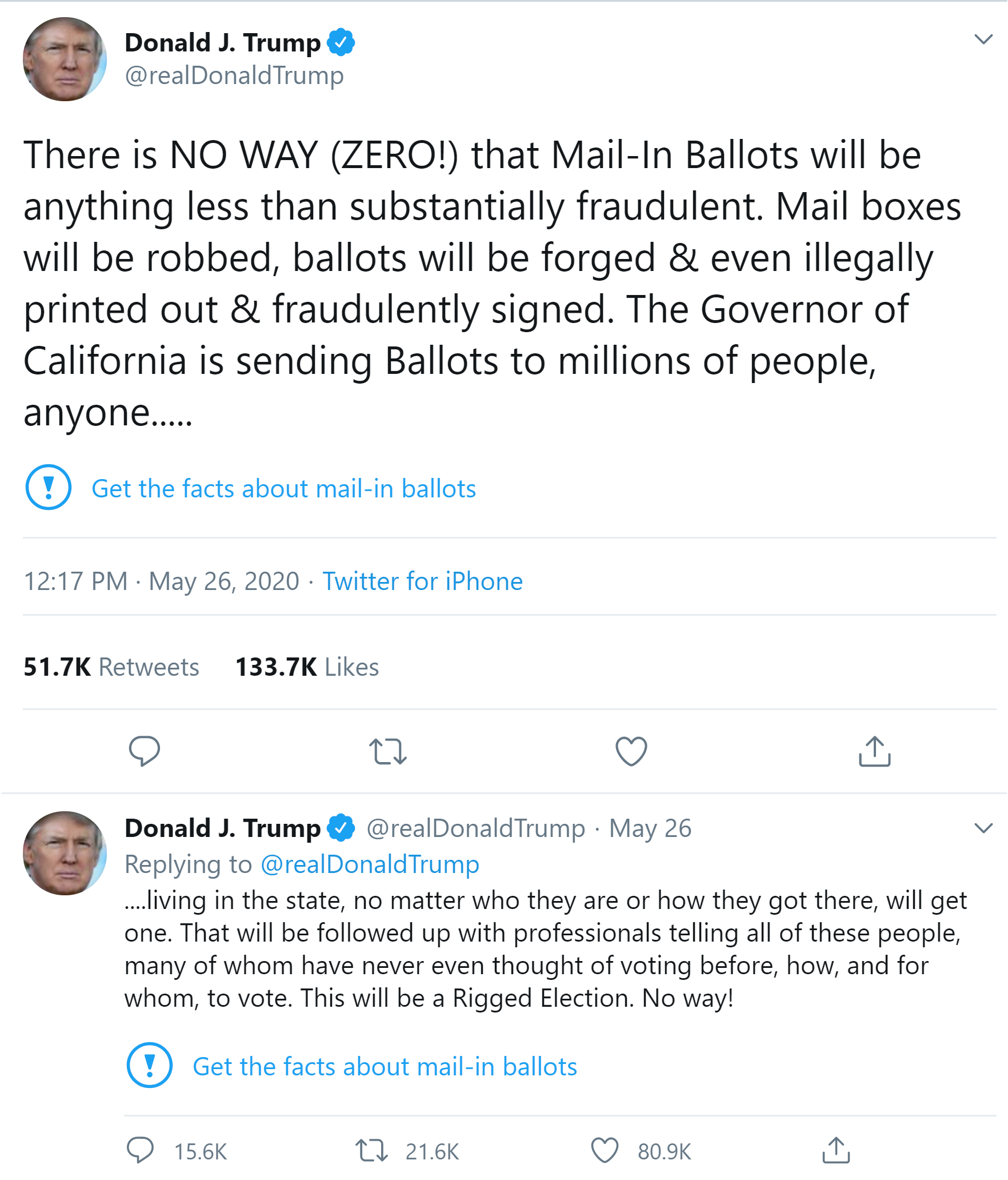This screenshot has height=1180, width=1008.
Task: Click the @realDonaldTrump mention in "Replying to"
Action: (x=370, y=864)
